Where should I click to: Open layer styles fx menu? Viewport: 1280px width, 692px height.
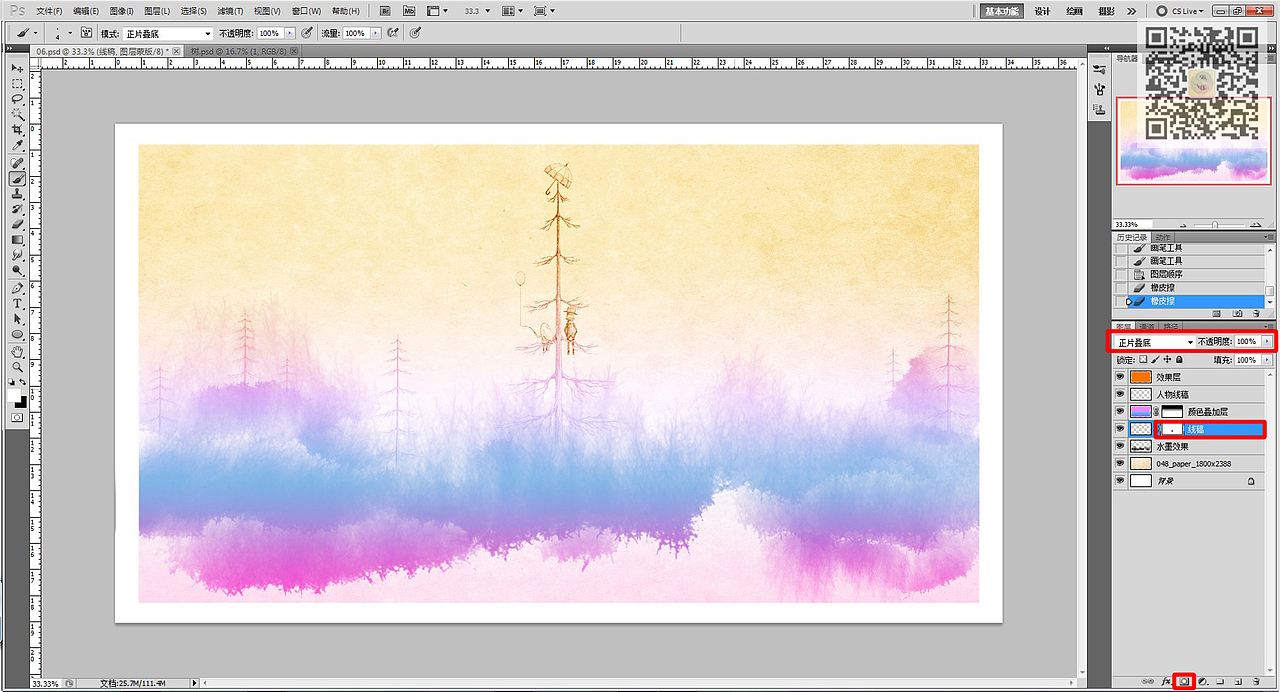[x=1165, y=681]
